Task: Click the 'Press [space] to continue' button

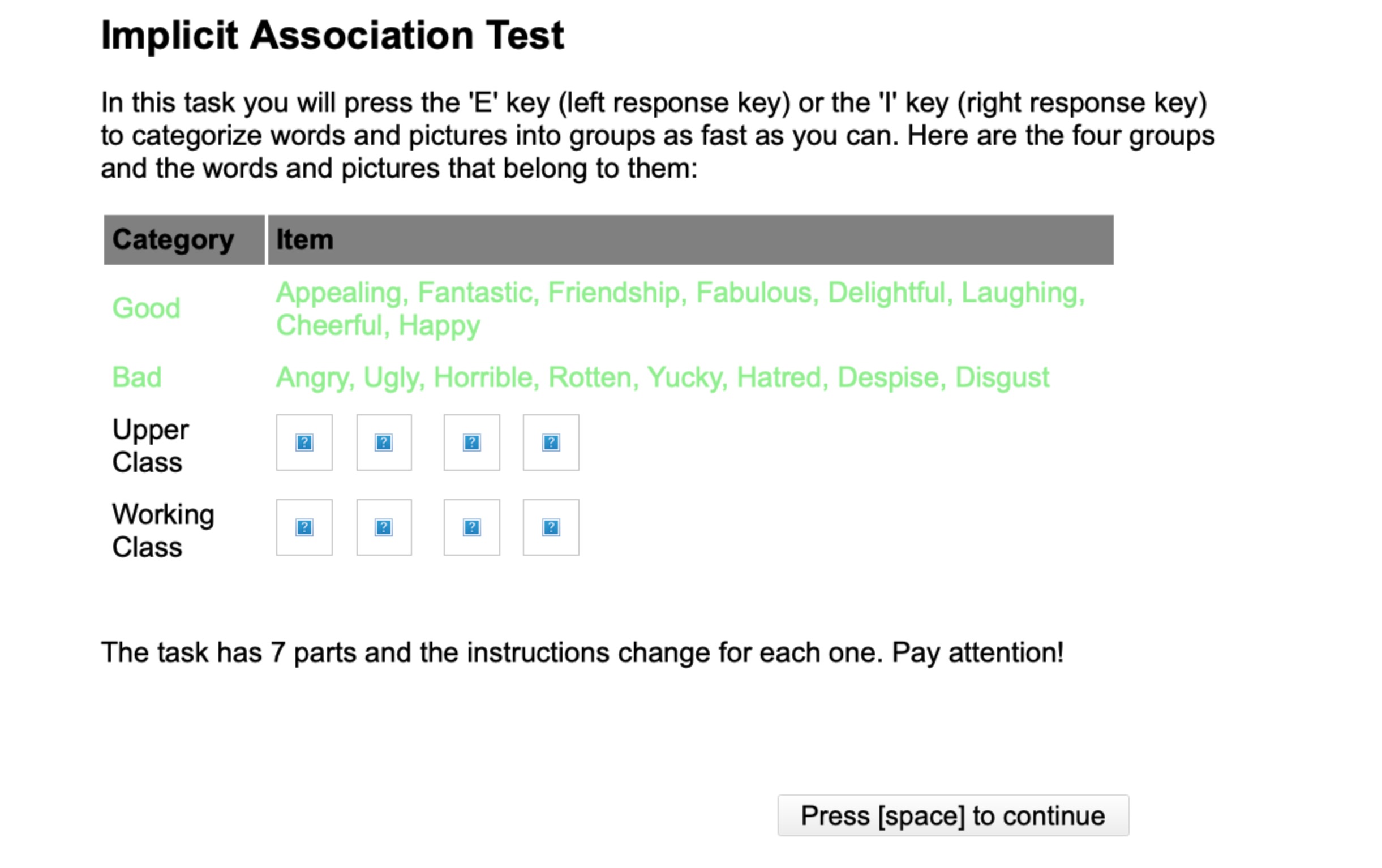Action: 953,815
